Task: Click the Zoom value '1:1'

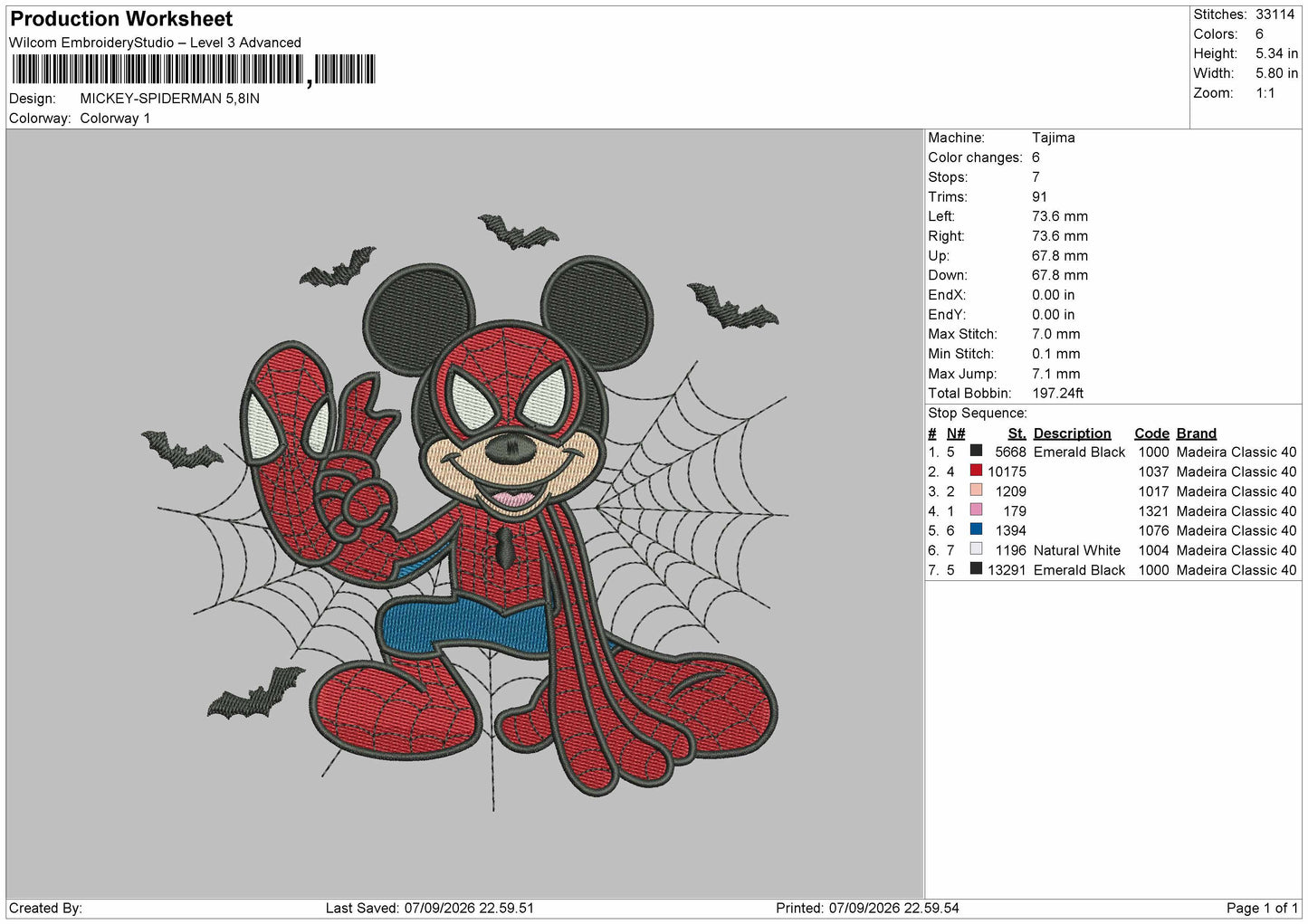Action: coord(1265,93)
